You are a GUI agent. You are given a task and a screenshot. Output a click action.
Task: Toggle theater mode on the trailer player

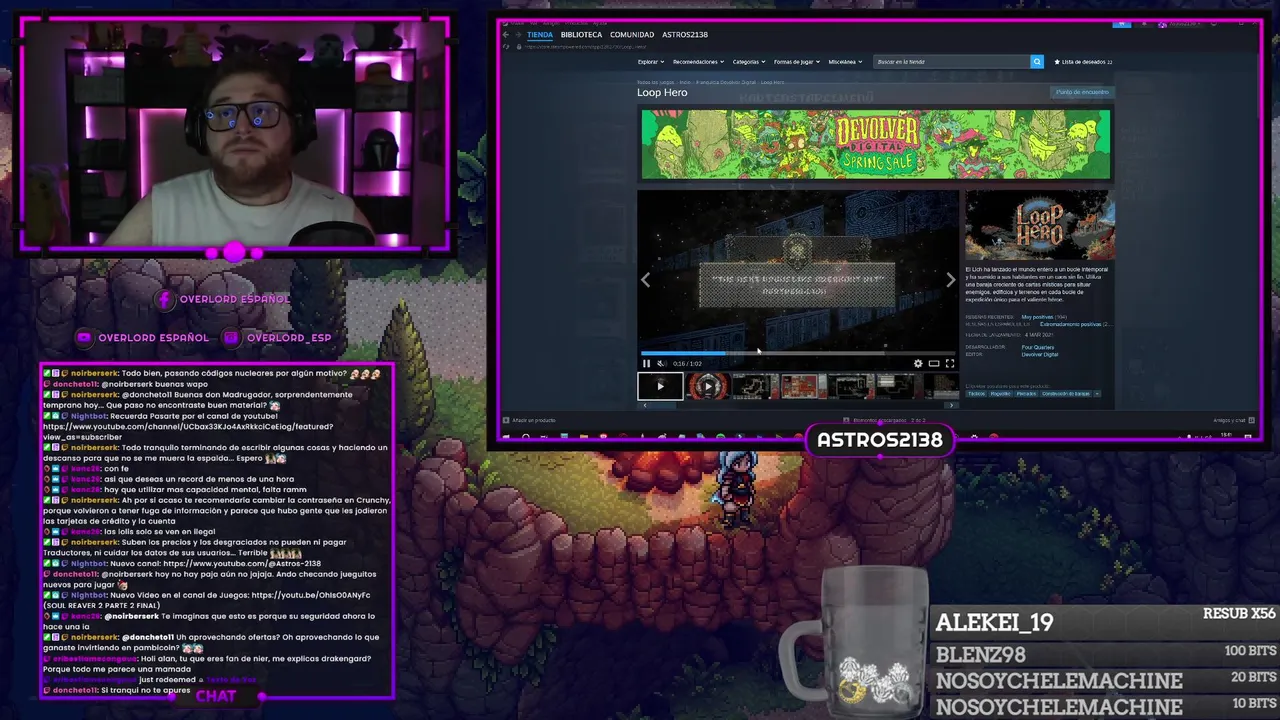pyautogui.click(x=934, y=364)
